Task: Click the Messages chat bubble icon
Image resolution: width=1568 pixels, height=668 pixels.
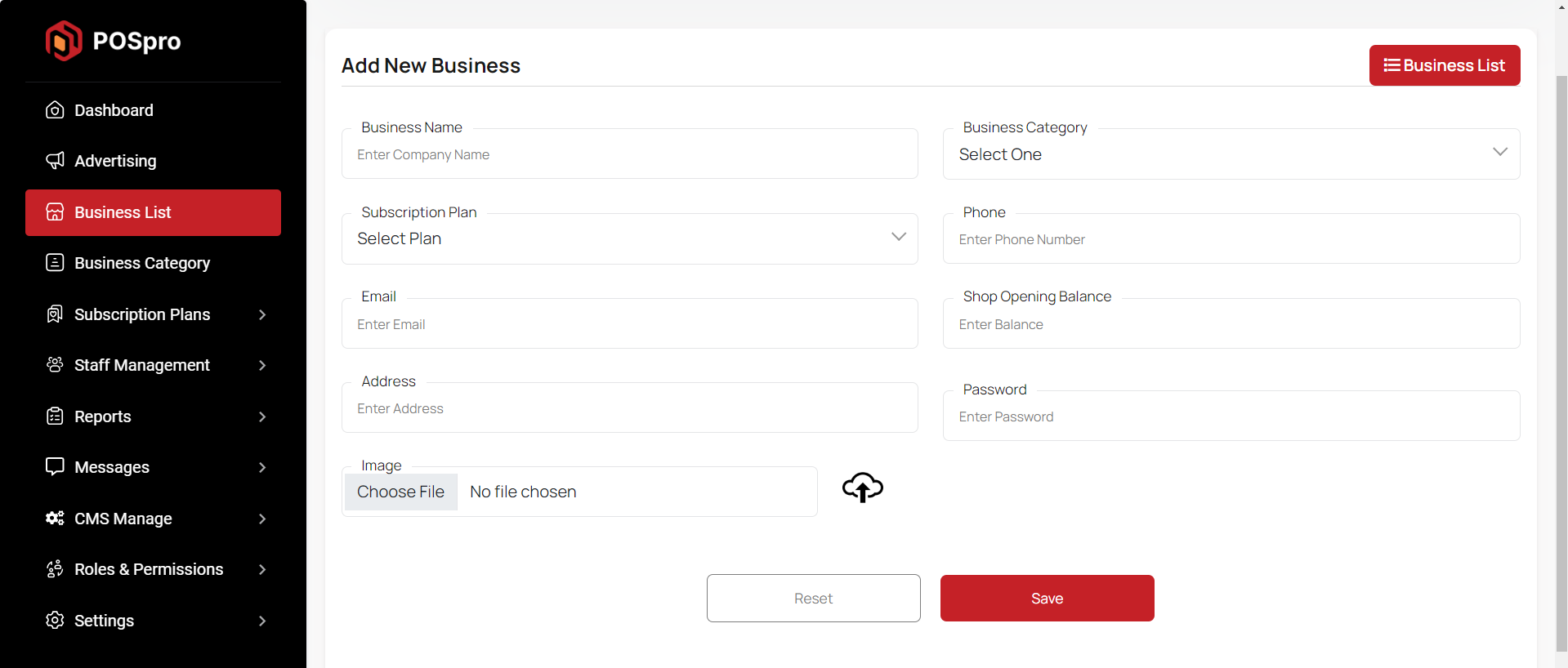Action: (x=55, y=467)
